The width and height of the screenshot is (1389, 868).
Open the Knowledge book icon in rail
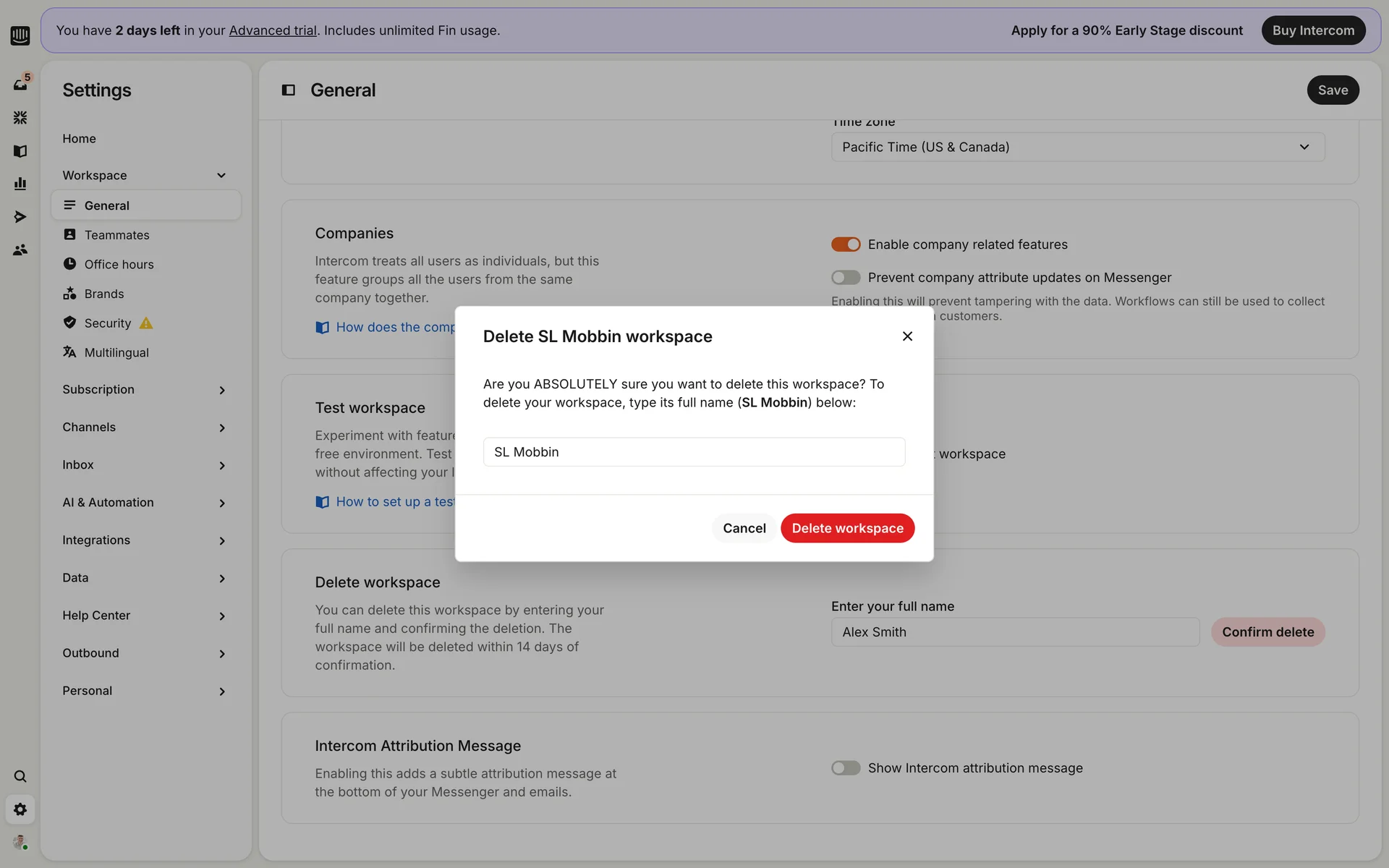click(x=20, y=150)
